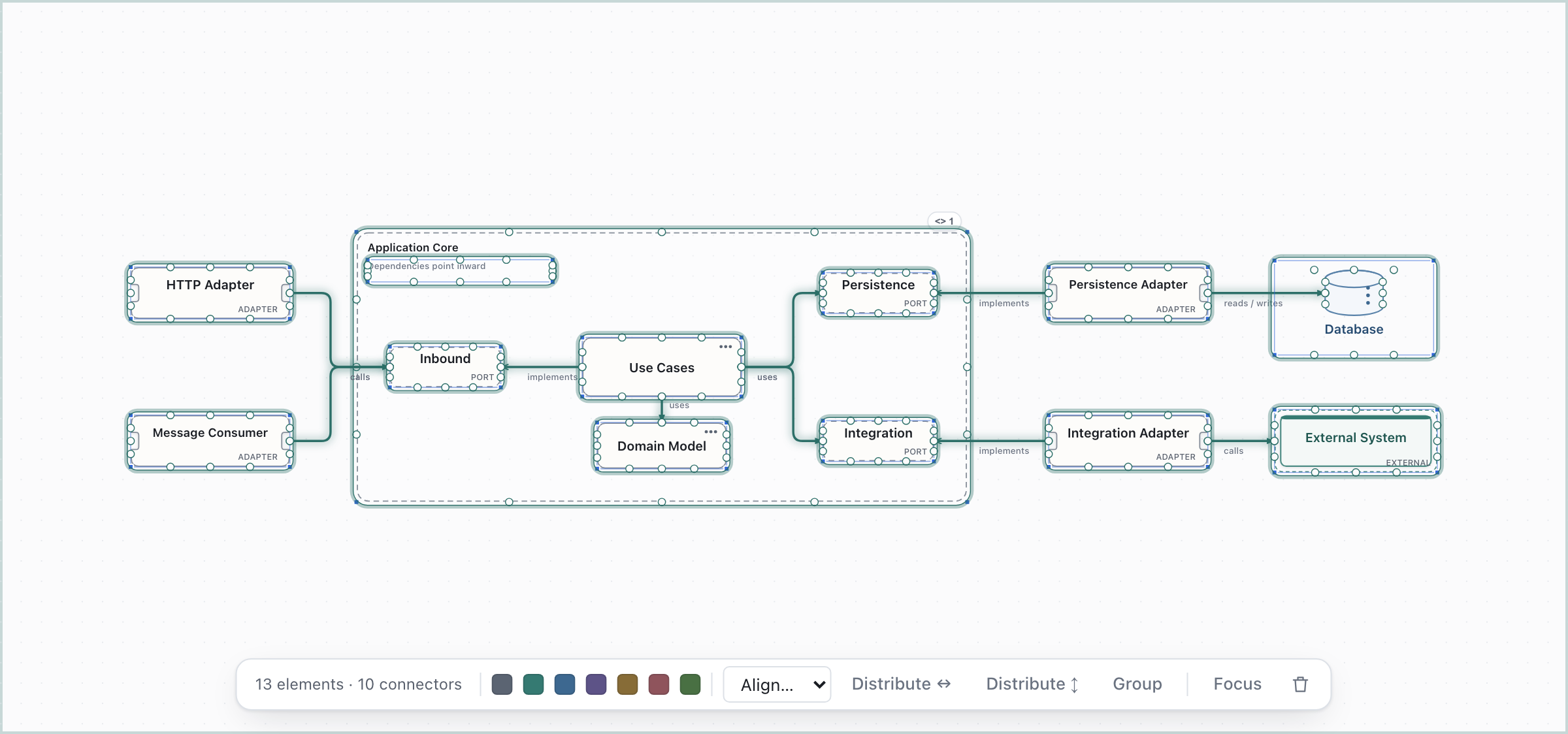Select the External System node
The image size is (1568, 734).
click(1356, 441)
